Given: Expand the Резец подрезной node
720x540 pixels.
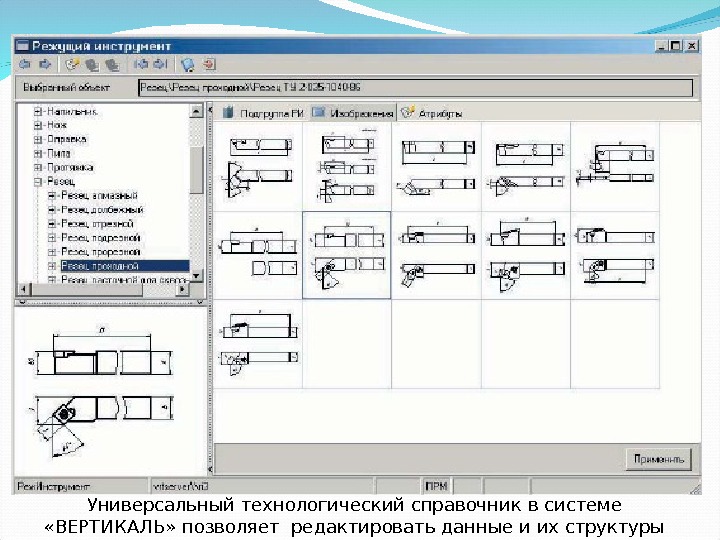Looking at the screenshot, I should click(x=52, y=238).
